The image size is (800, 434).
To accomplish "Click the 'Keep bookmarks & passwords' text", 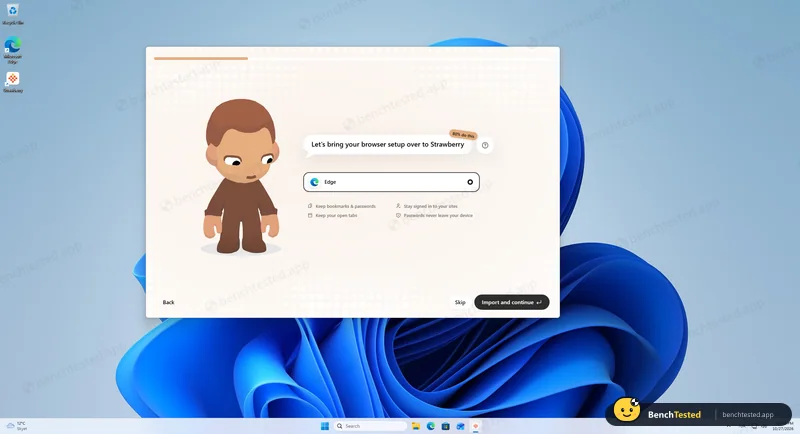I will coord(345,207).
